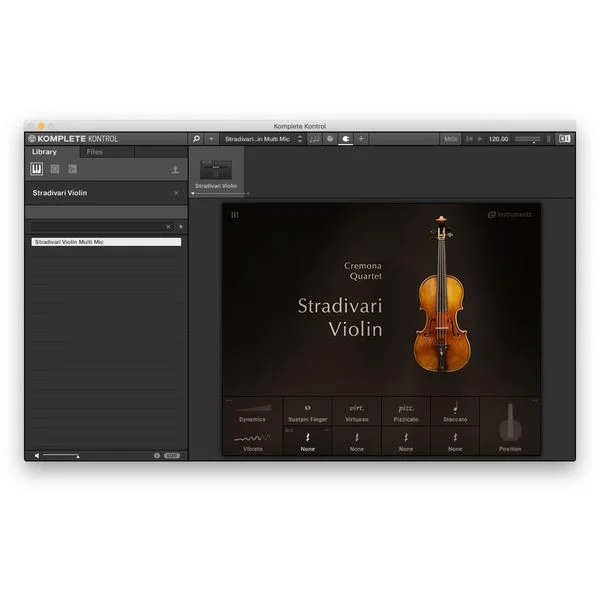Adjust the prehear volume slider
The image size is (600, 600).
(61, 456)
